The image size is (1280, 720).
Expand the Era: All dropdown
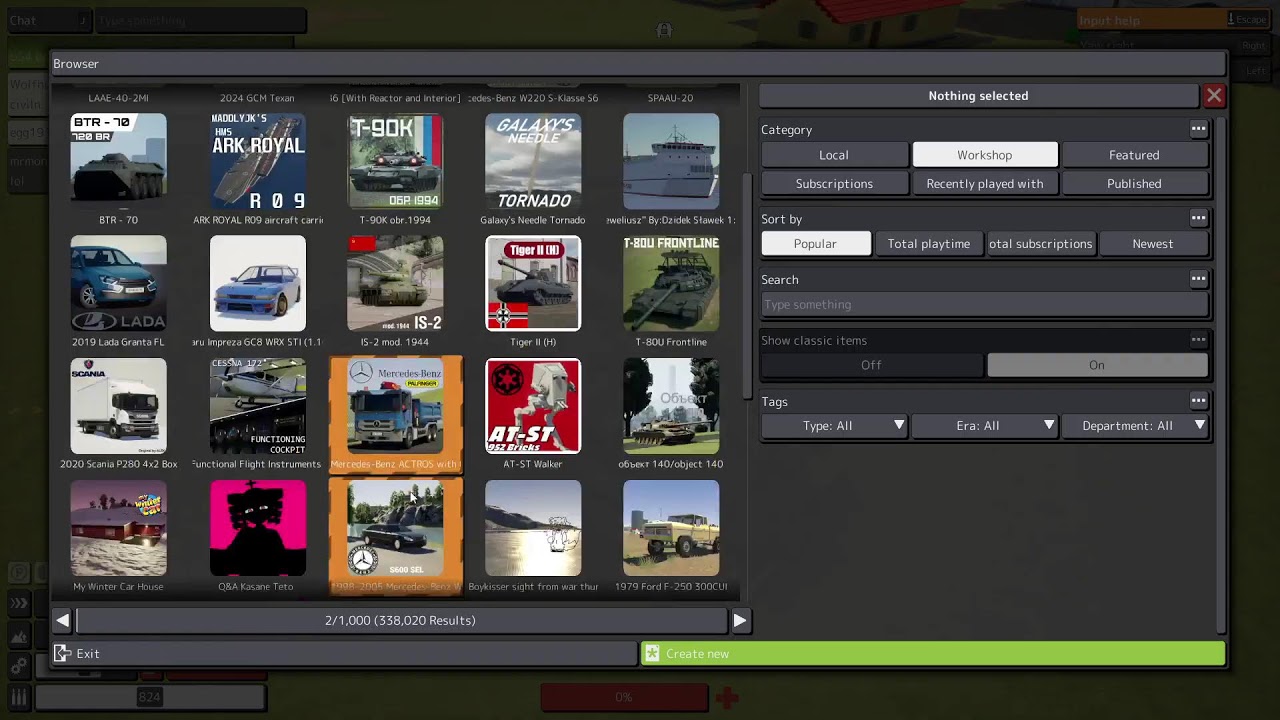[985, 426]
